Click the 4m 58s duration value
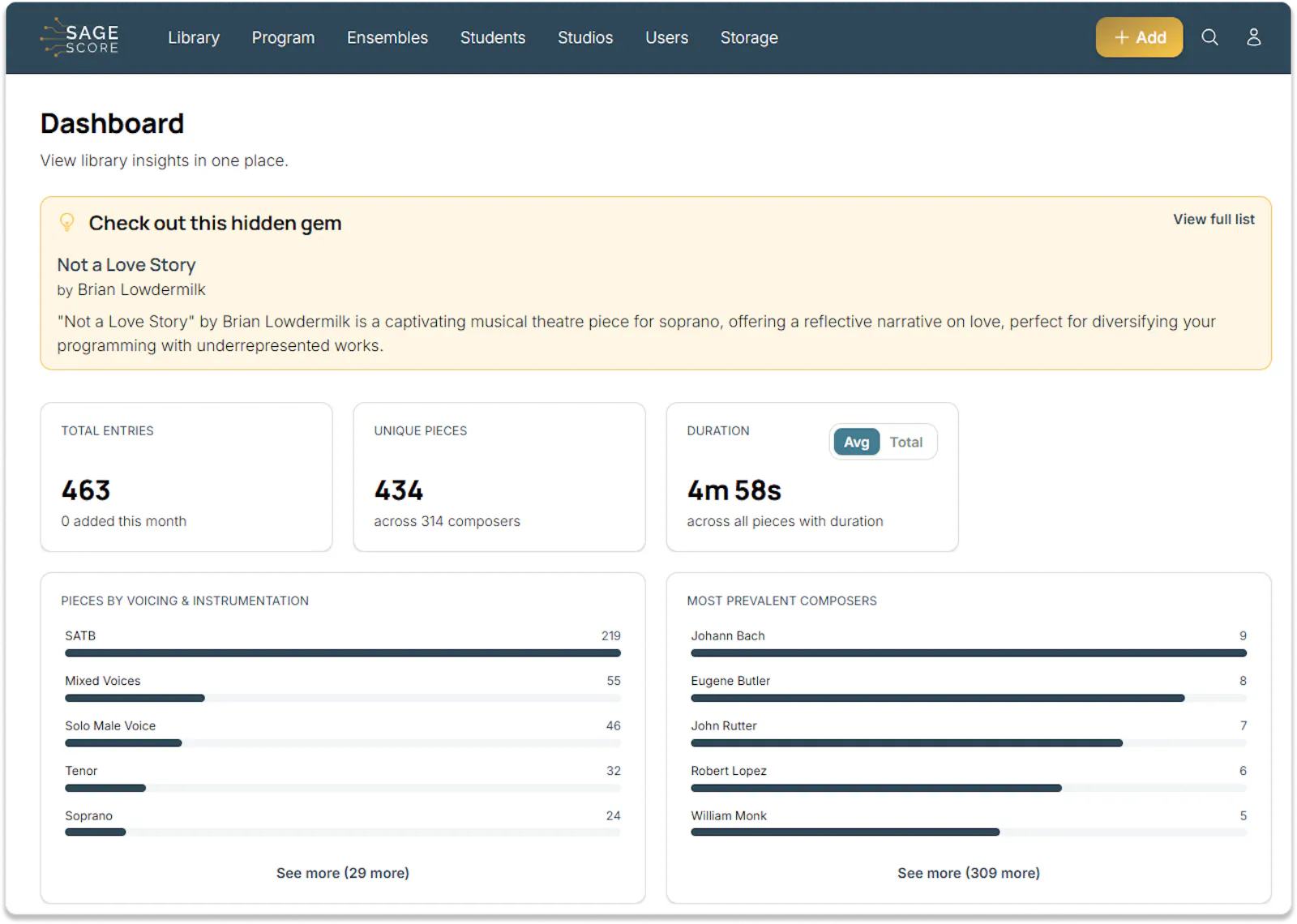Image resolution: width=1297 pixels, height=924 pixels. pos(734,490)
